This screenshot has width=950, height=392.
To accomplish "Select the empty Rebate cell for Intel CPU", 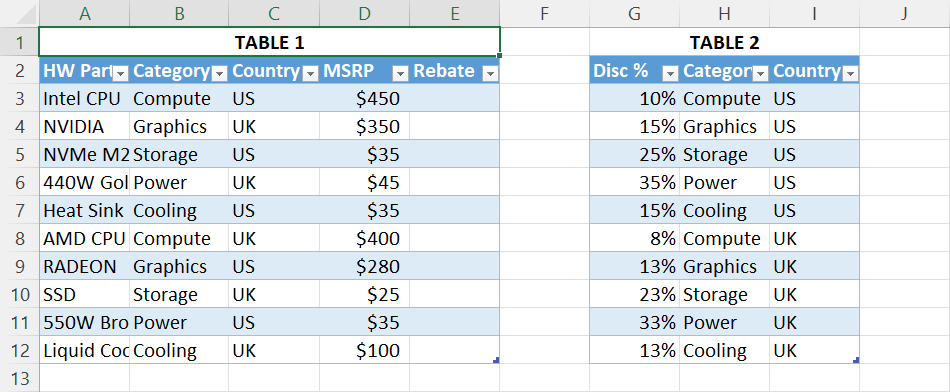I will [454, 98].
